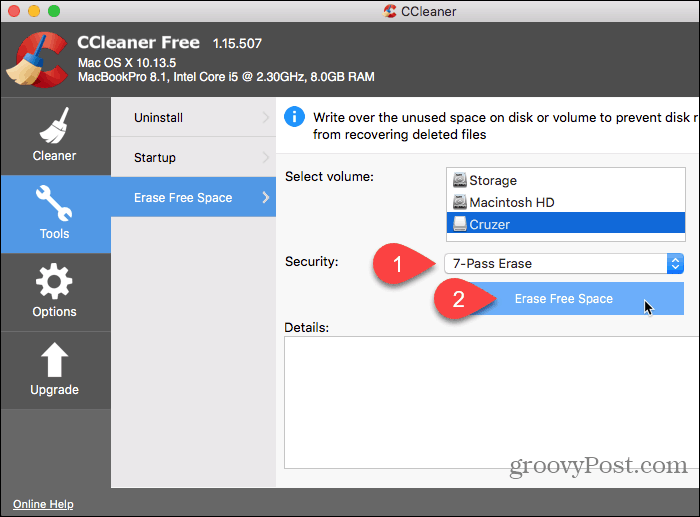Close the CCleaner window
The width and height of the screenshot is (700, 517).
pos(14,11)
